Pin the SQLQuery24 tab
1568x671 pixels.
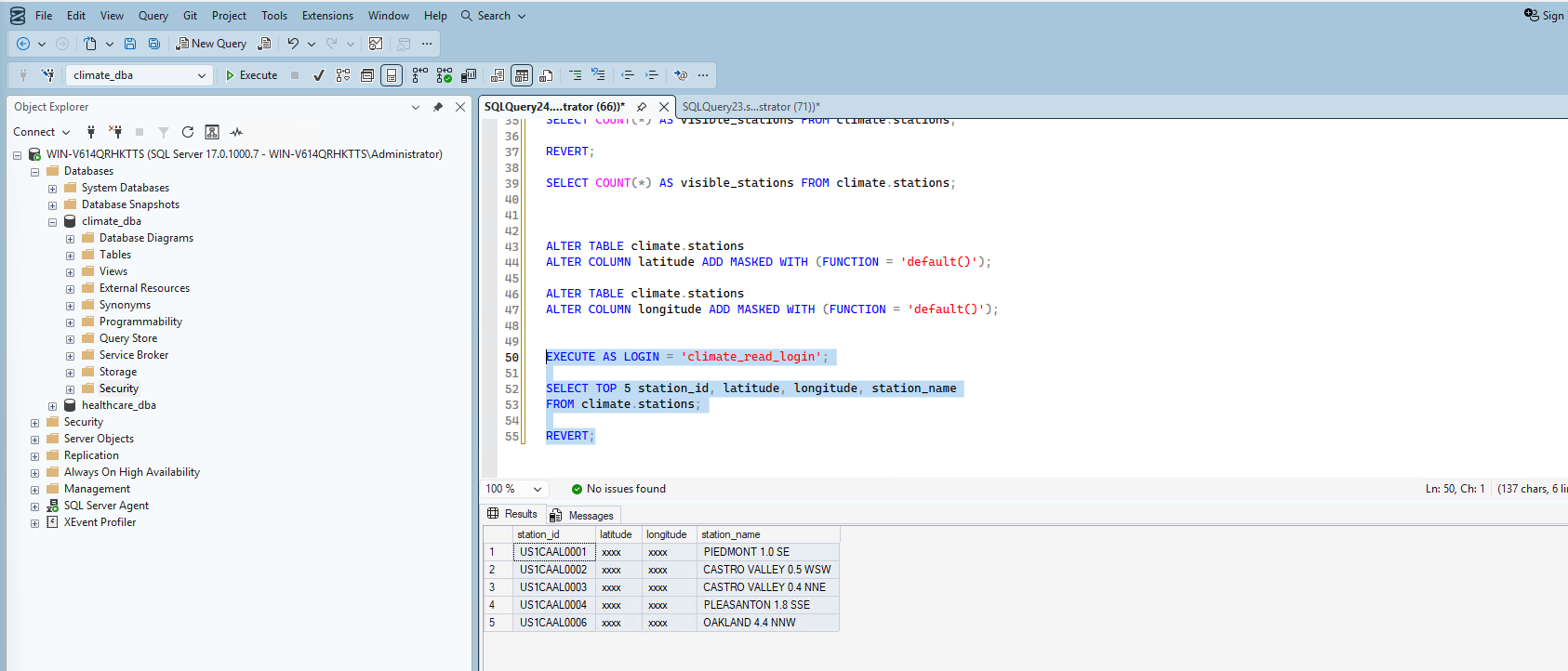point(642,107)
